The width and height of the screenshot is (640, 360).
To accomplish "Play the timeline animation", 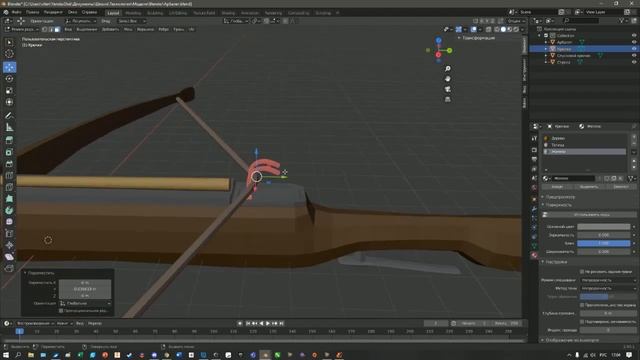I will pyautogui.click(x=268, y=323).
